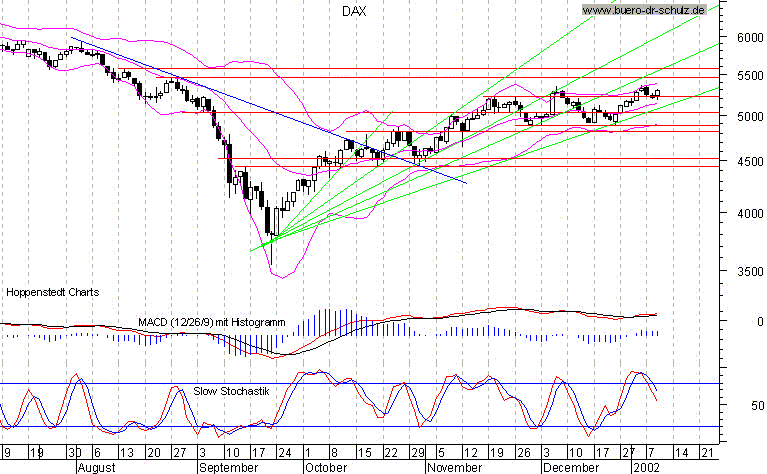Click the October month label
Viewport: 767px width, 474px height.
click(326, 468)
